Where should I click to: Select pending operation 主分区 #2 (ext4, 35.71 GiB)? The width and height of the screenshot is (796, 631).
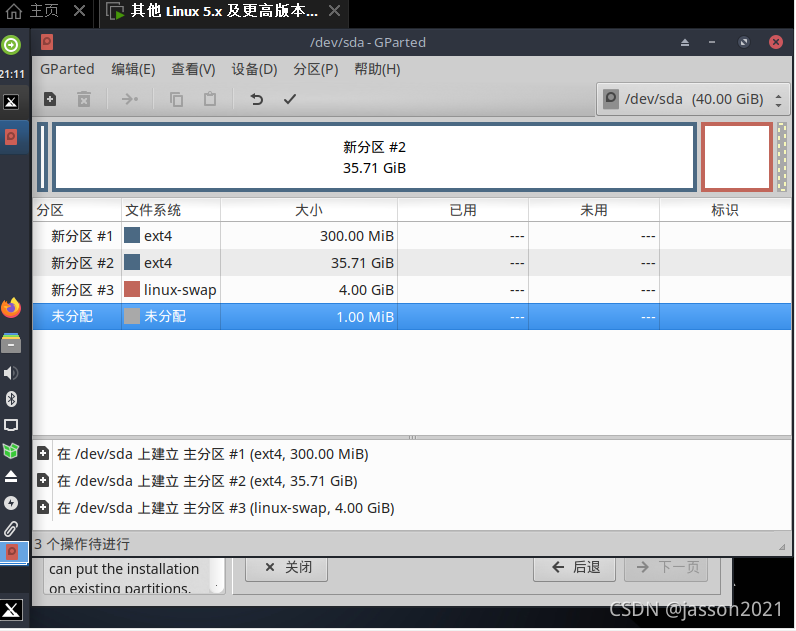click(x=207, y=481)
